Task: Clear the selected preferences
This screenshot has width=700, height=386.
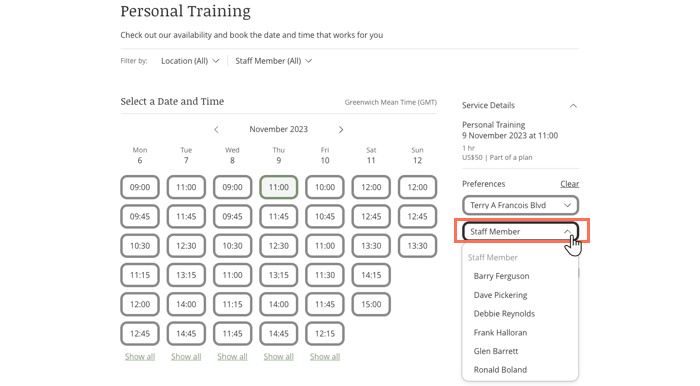Action: coord(570,184)
